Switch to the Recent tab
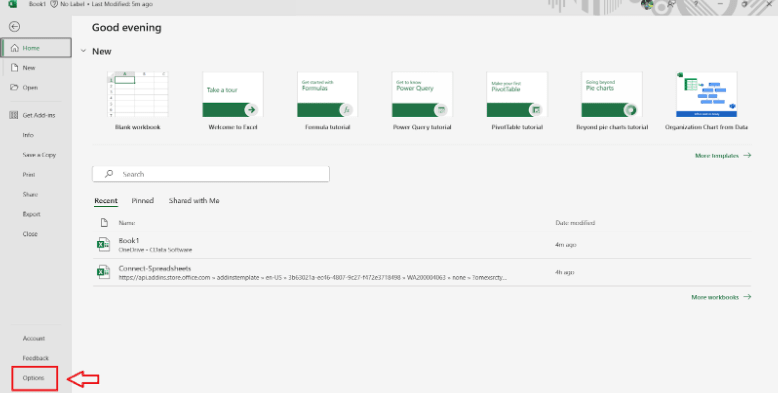Screen dimensions: 778x393 click(x=106, y=201)
